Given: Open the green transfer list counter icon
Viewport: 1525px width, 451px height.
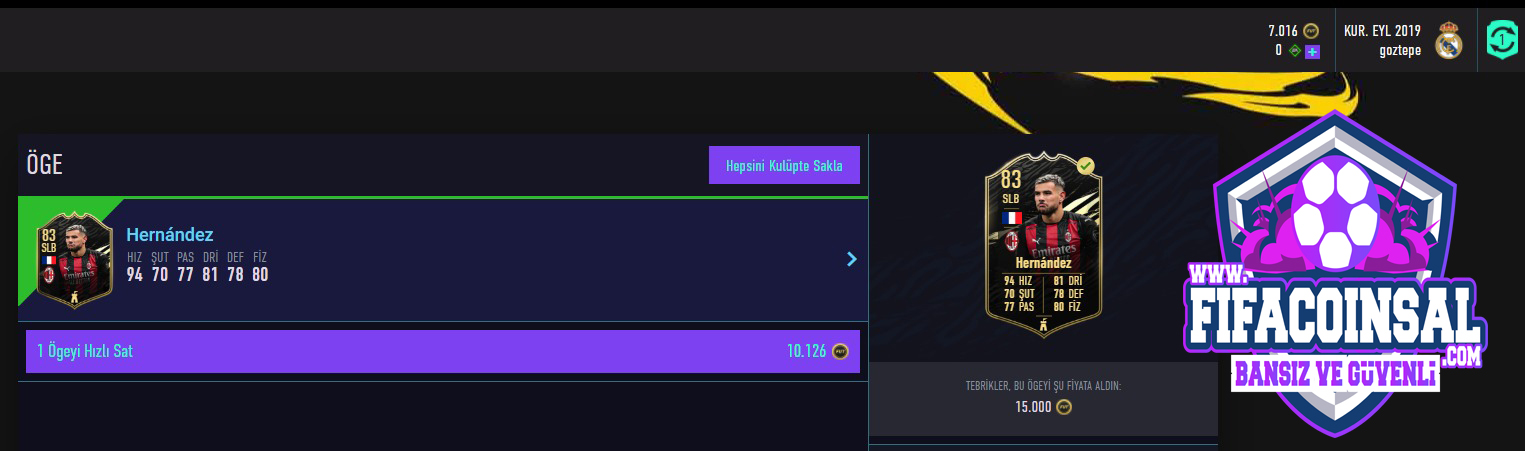Looking at the screenshot, I should (1501, 40).
